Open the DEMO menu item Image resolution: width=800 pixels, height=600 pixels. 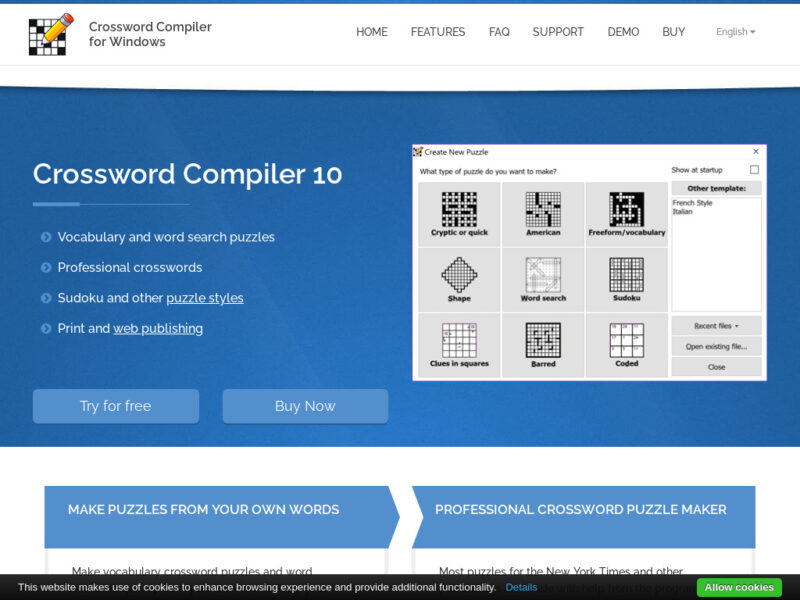[623, 32]
